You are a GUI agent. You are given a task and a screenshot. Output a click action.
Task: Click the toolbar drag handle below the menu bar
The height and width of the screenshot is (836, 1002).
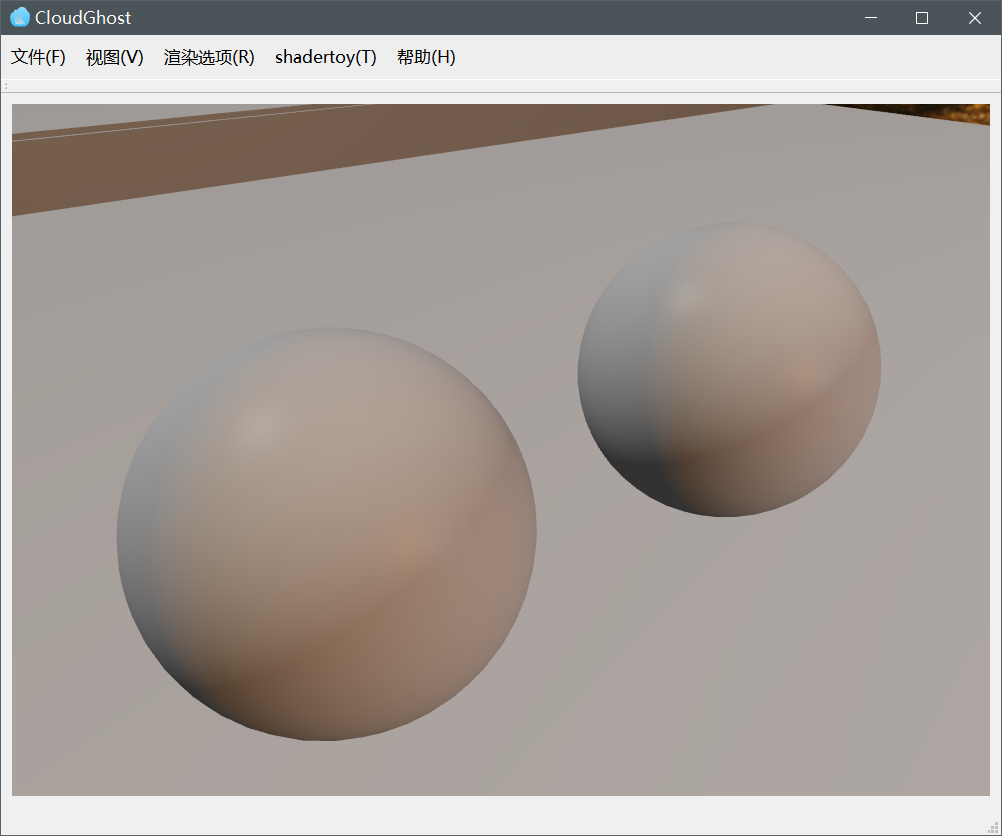coord(6,86)
